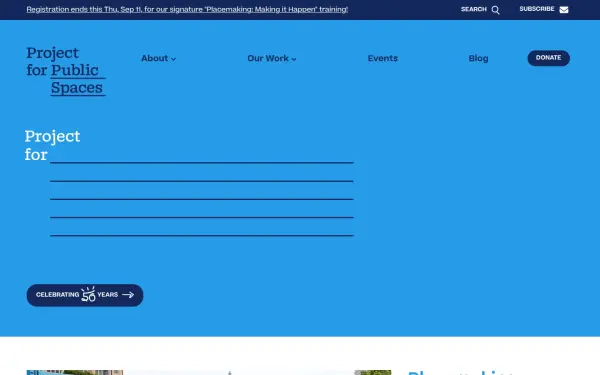
Task: Expand the Our Work dropdown chevron
Action: tap(294, 59)
